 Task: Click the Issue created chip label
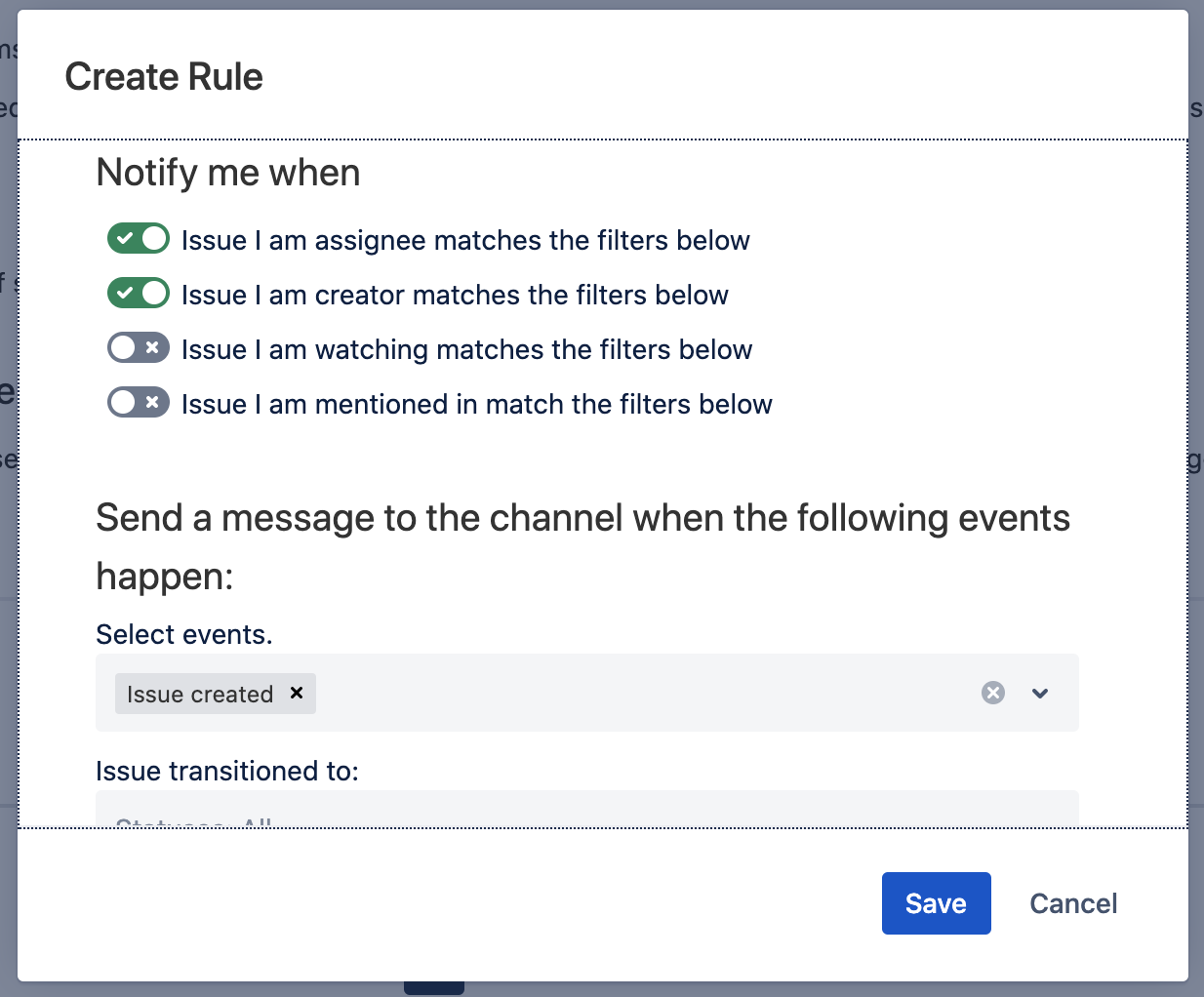click(199, 695)
